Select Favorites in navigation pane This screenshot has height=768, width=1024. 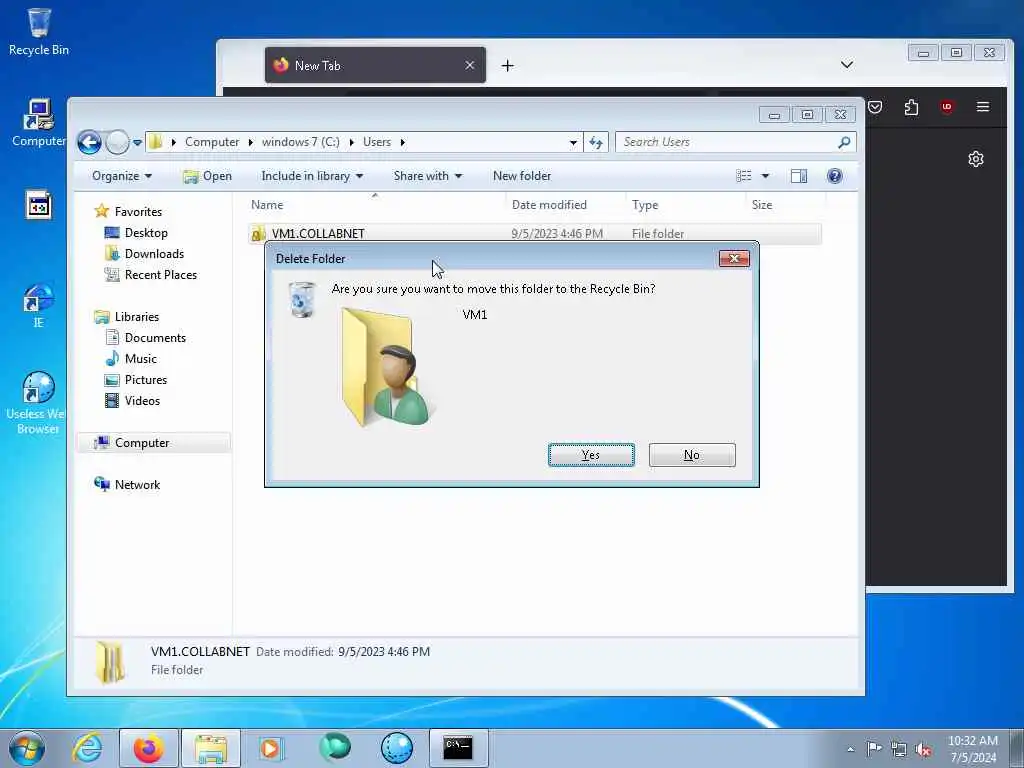click(129, 212)
